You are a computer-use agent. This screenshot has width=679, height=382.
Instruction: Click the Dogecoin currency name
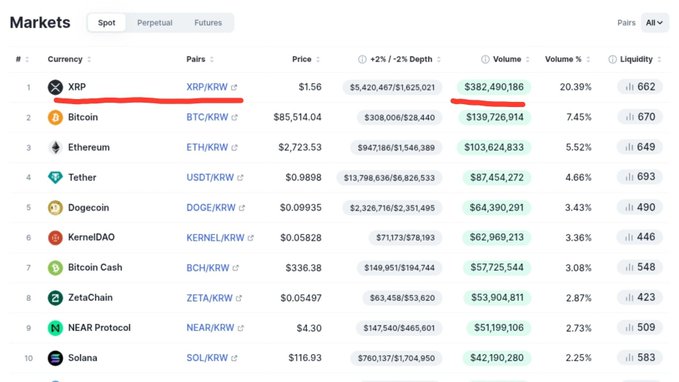[88, 207]
